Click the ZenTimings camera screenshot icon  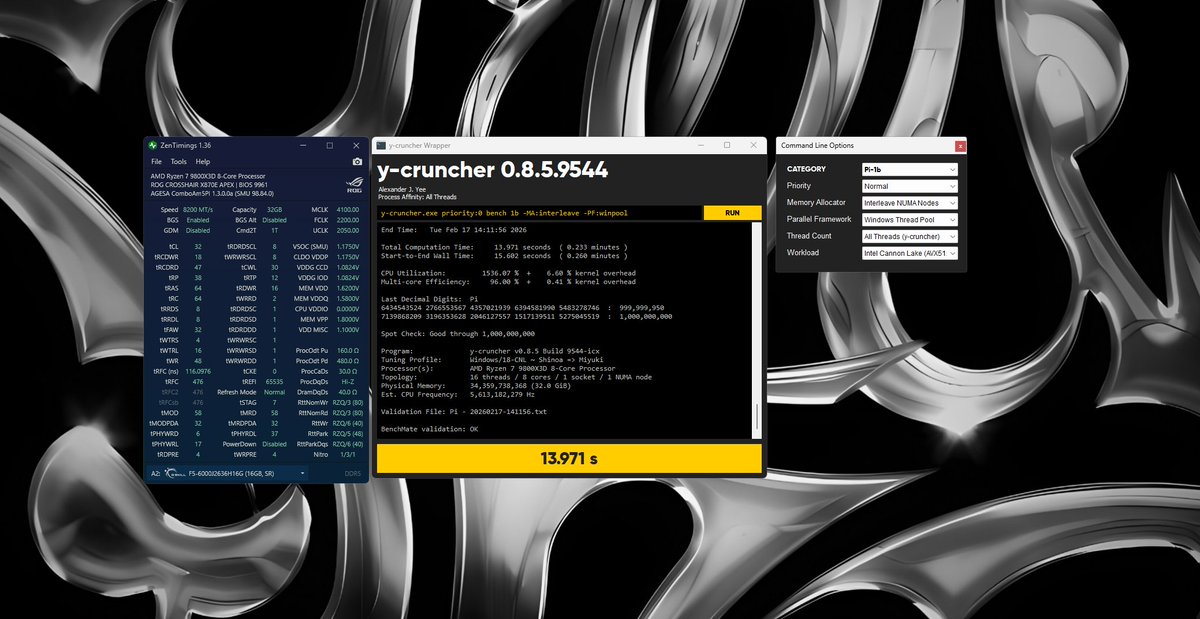[357, 161]
